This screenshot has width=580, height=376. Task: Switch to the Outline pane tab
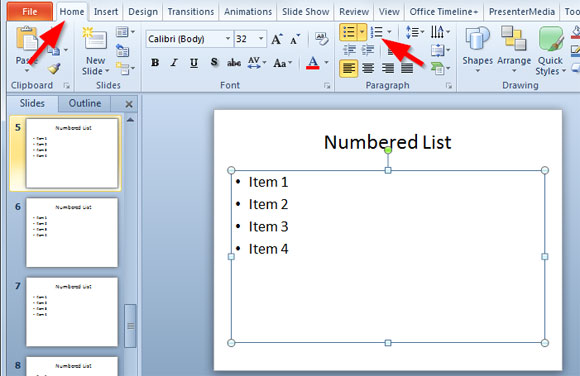point(85,103)
